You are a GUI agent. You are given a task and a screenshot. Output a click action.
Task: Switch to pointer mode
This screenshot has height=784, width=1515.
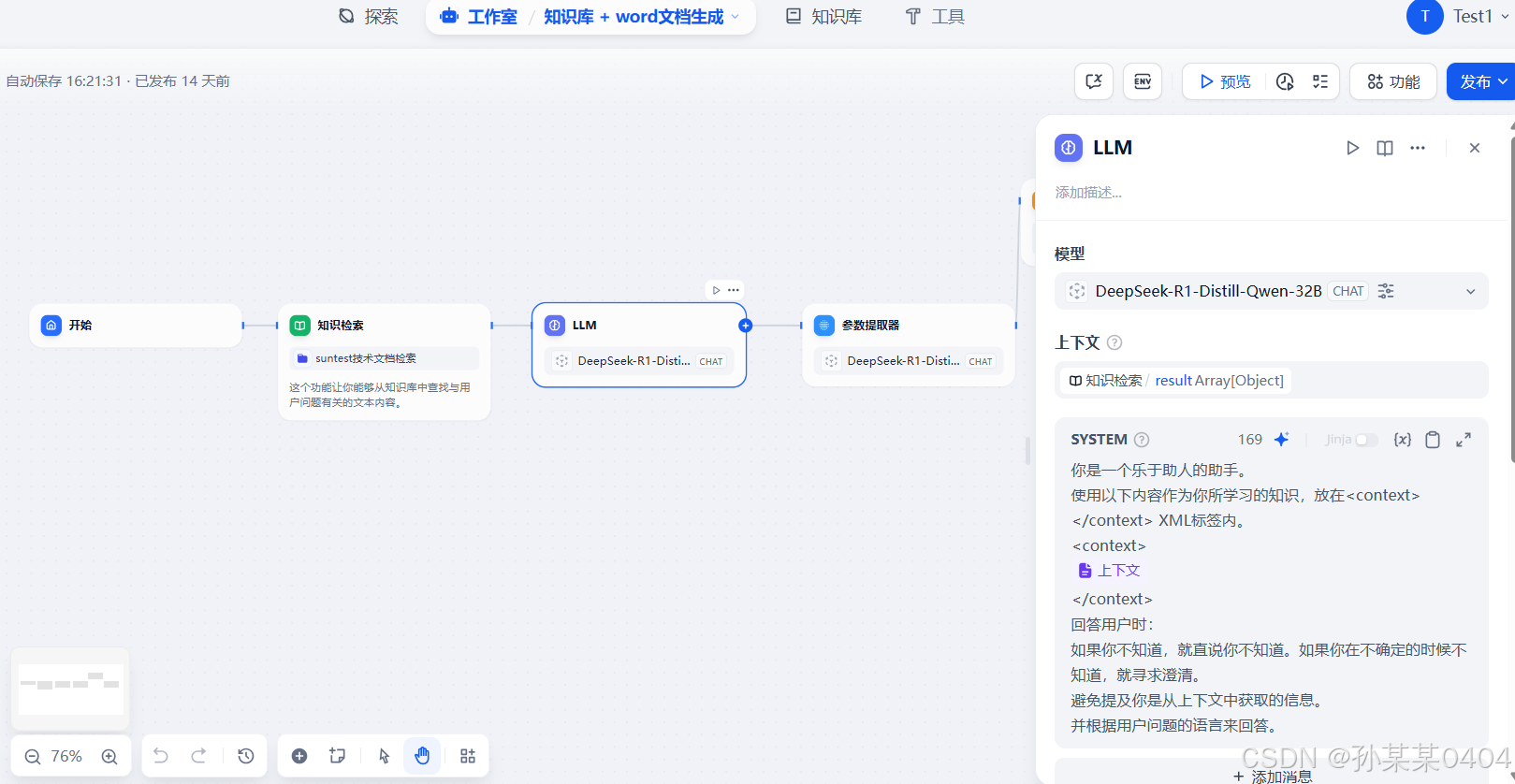coord(384,756)
